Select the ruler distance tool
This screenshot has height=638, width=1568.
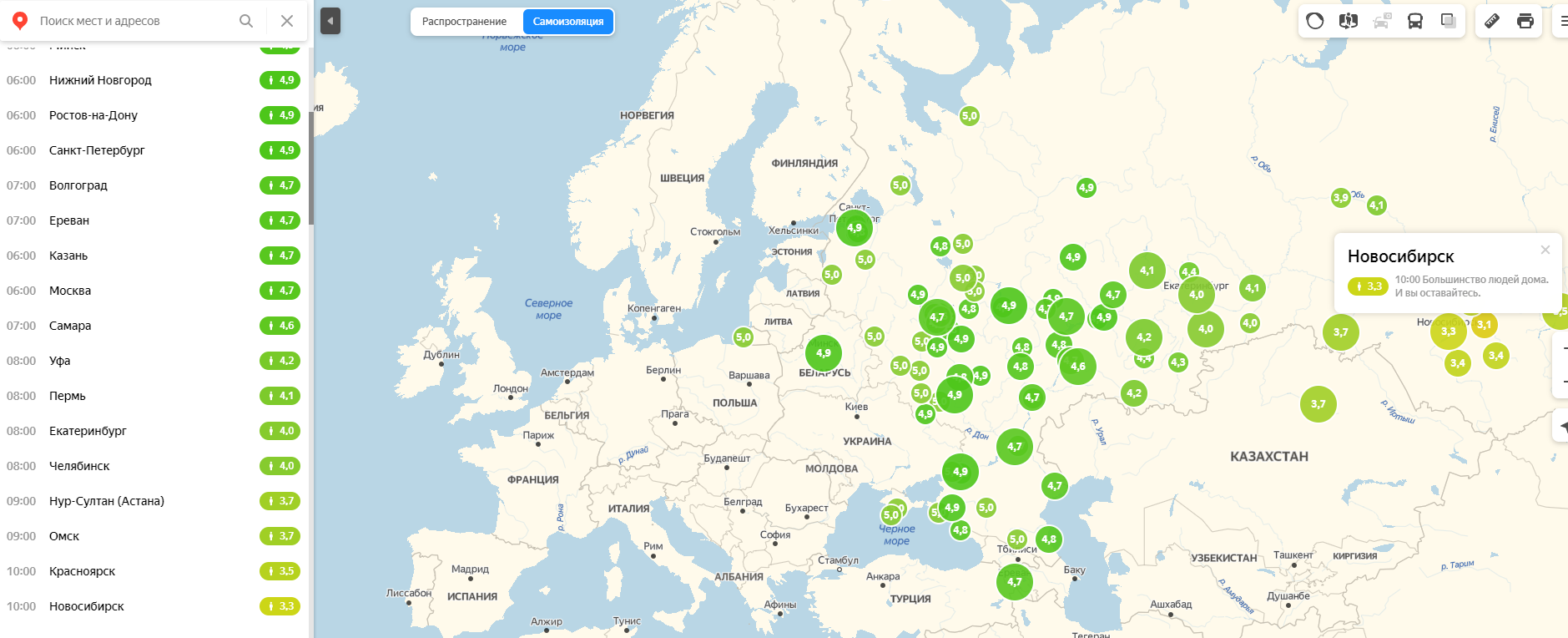pos(1492,21)
